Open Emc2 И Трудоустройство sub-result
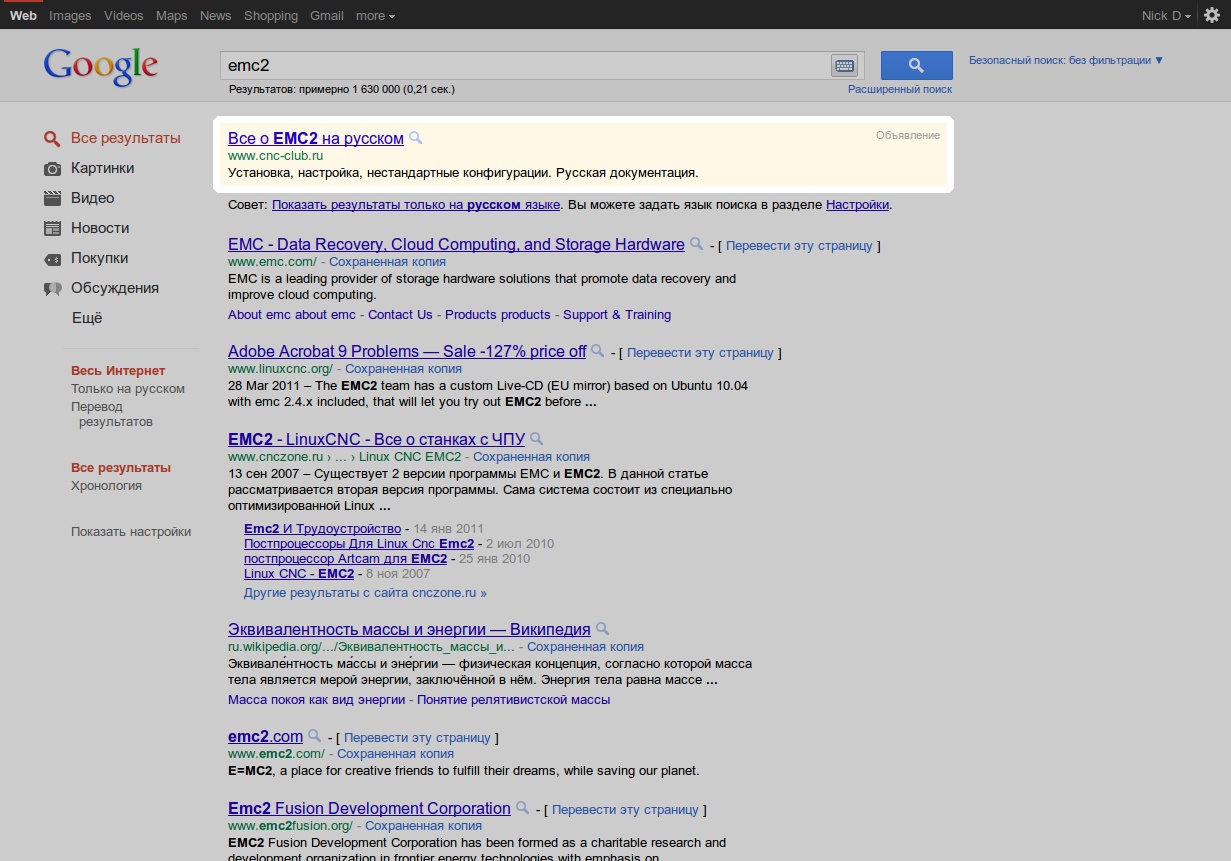1231x861 pixels. pos(322,529)
